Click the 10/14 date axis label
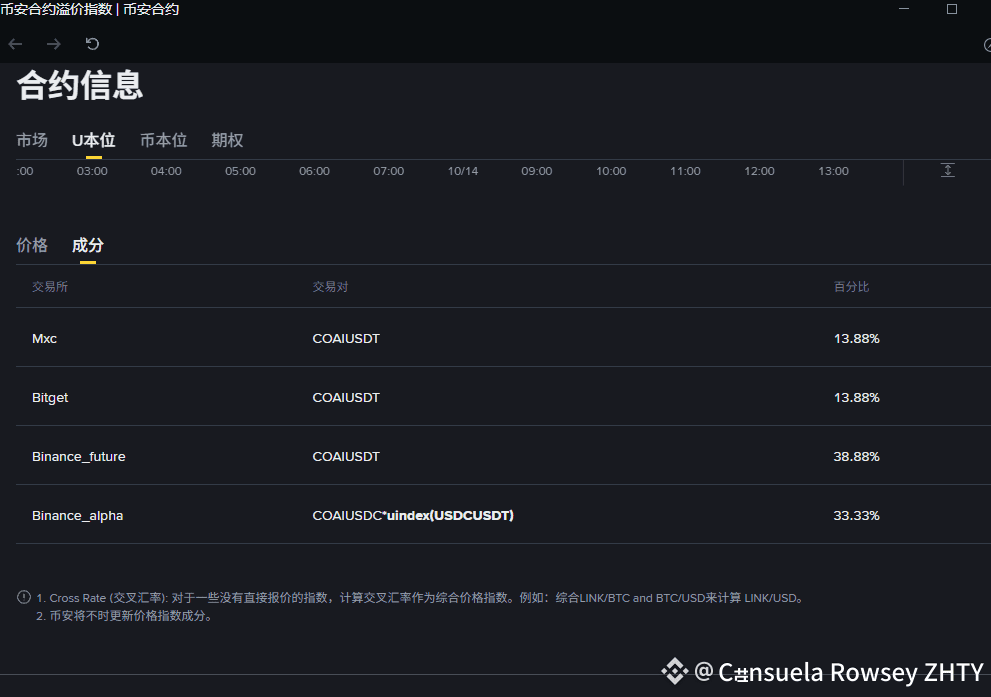Viewport: 991px width, 697px height. tap(463, 171)
